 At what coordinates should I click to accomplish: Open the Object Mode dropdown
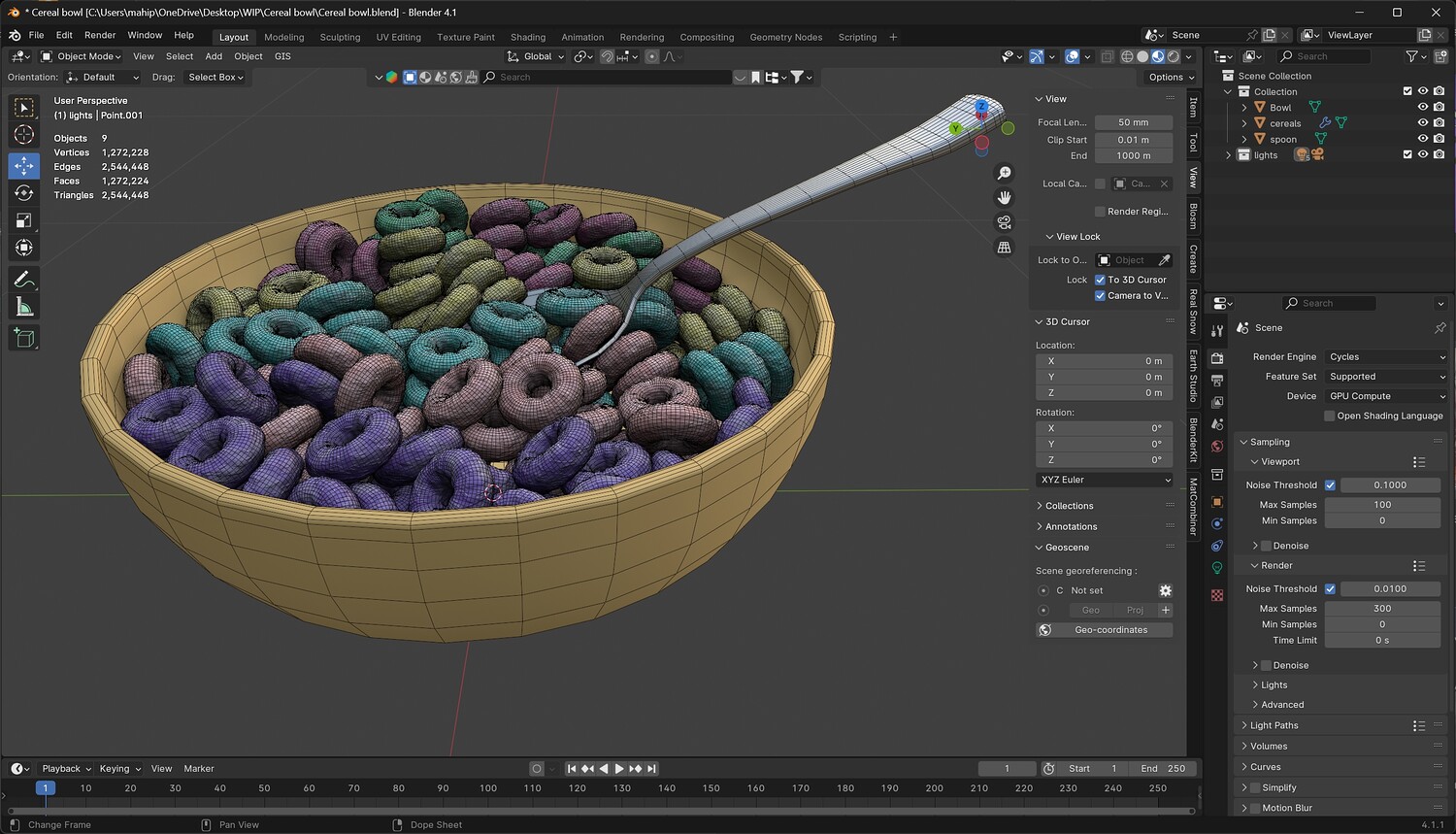[x=81, y=56]
